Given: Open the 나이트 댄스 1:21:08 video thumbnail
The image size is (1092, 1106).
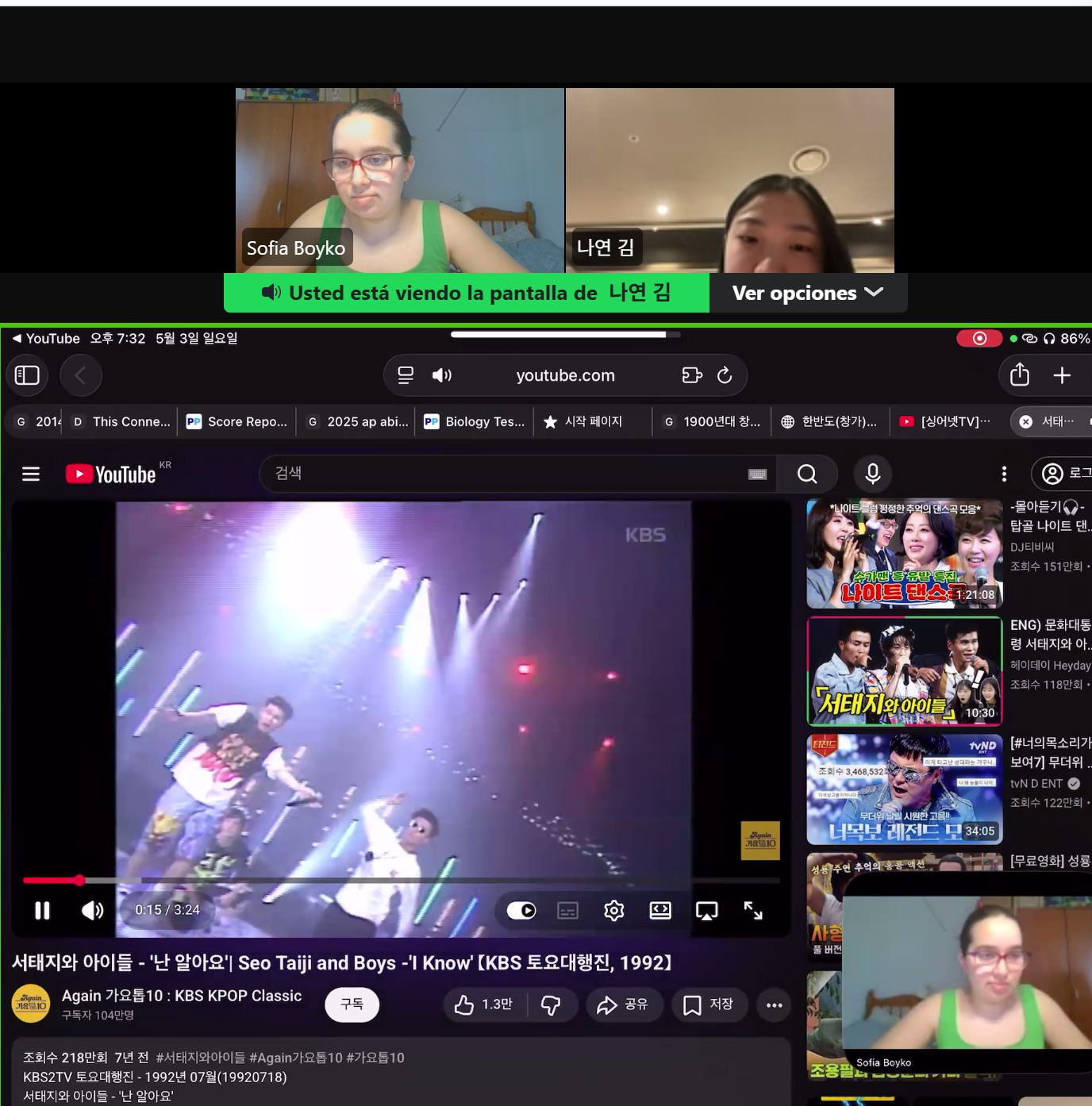Looking at the screenshot, I should 905,554.
